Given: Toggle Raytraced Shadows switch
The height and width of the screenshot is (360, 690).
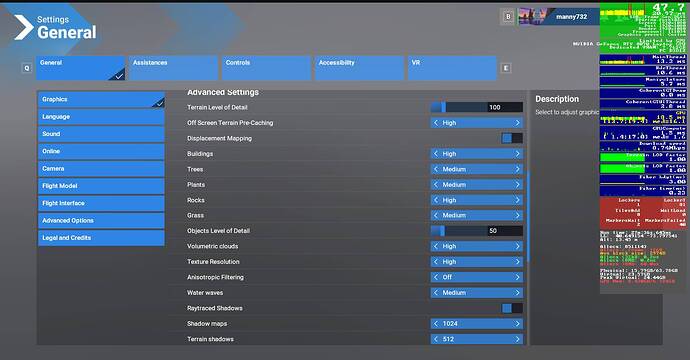Looking at the screenshot, I should 512,308.
